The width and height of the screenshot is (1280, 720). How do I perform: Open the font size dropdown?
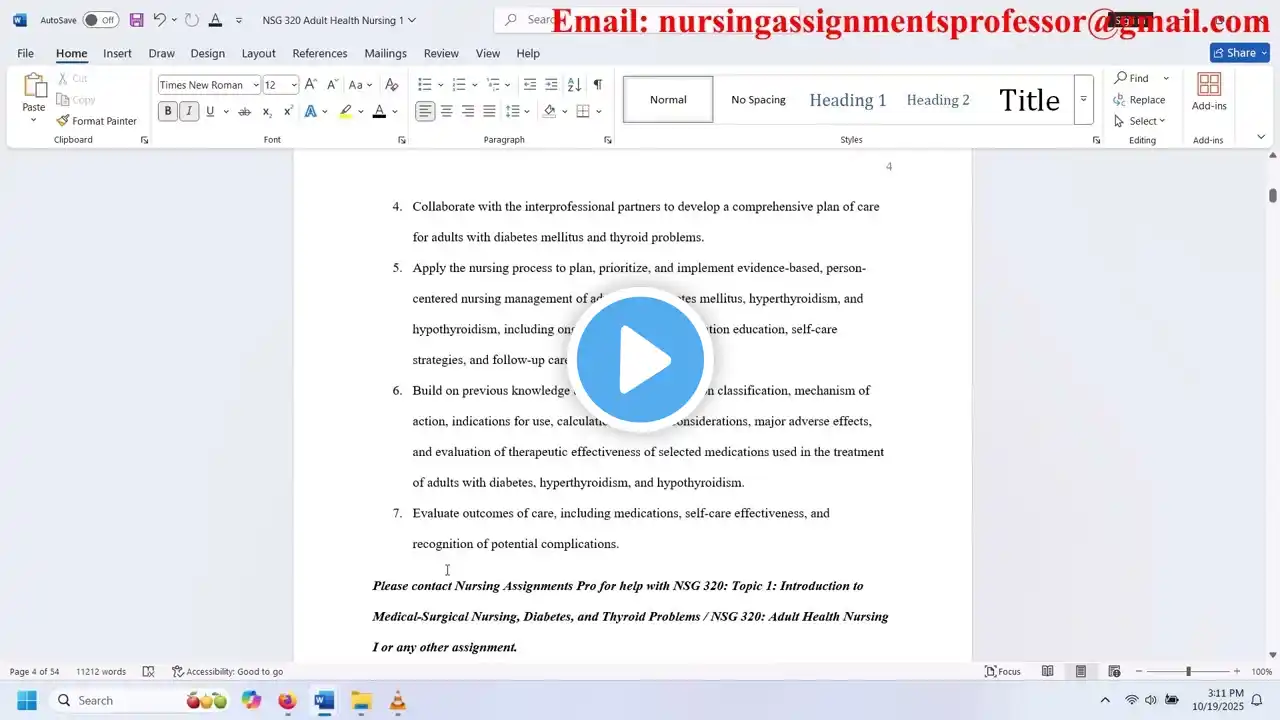[x=294, y=85]
